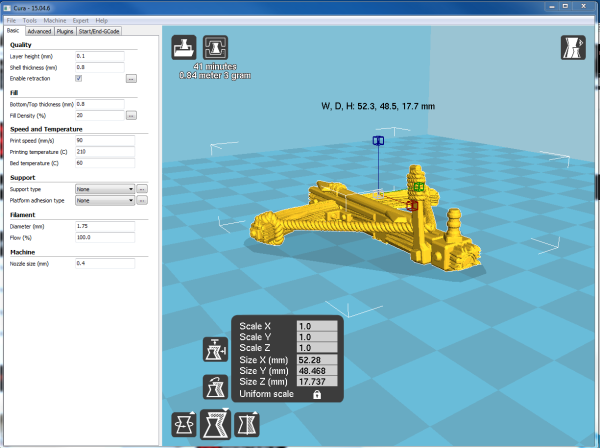Open the Machine menu
Viewport: 600px width, 448px height.
pos(55,20)
